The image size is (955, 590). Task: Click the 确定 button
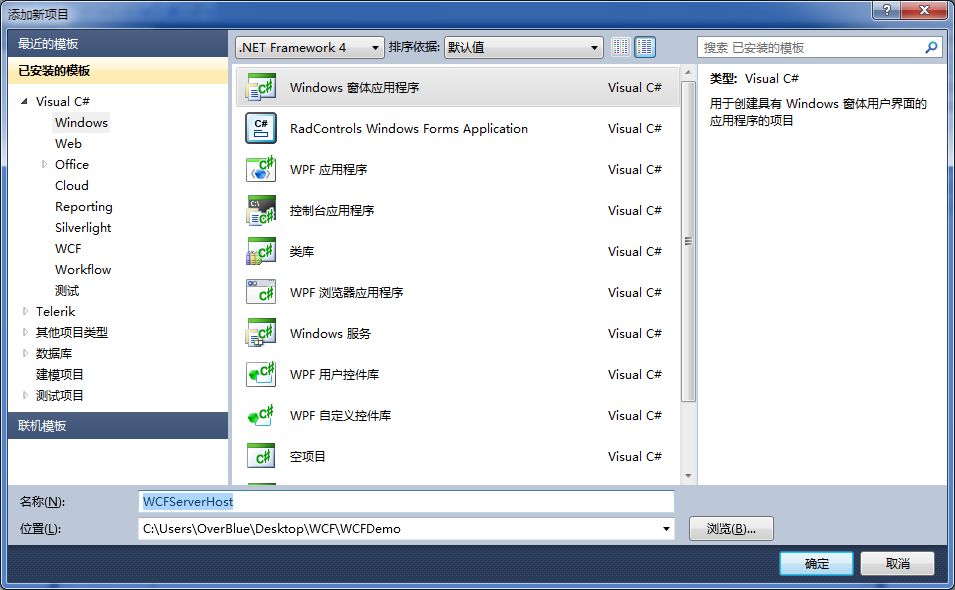point(815,563)
